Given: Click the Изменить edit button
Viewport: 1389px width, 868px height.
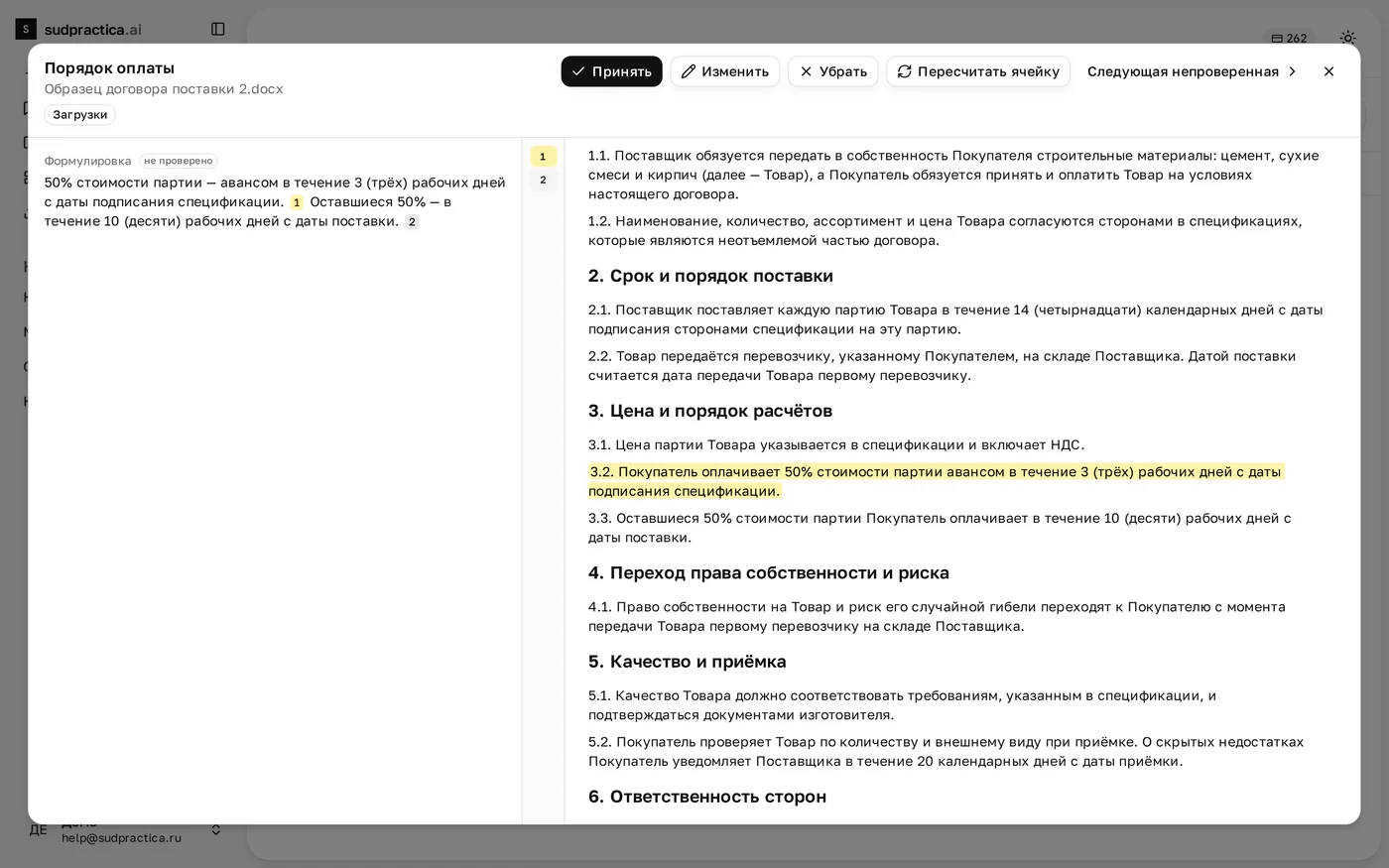Looking at the screenshot, I should 725,71.
